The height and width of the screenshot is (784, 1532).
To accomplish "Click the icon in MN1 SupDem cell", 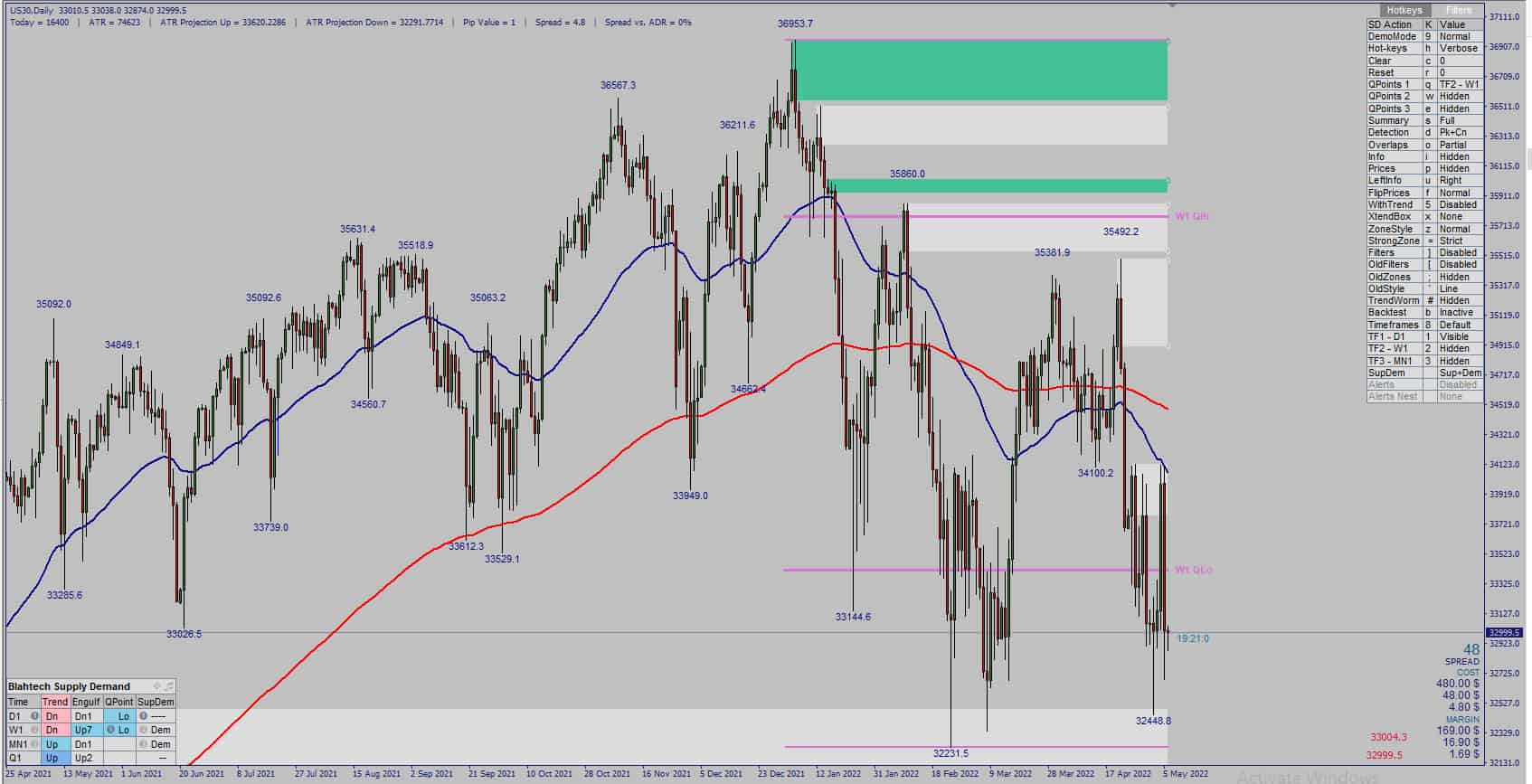I will (143, 744).
